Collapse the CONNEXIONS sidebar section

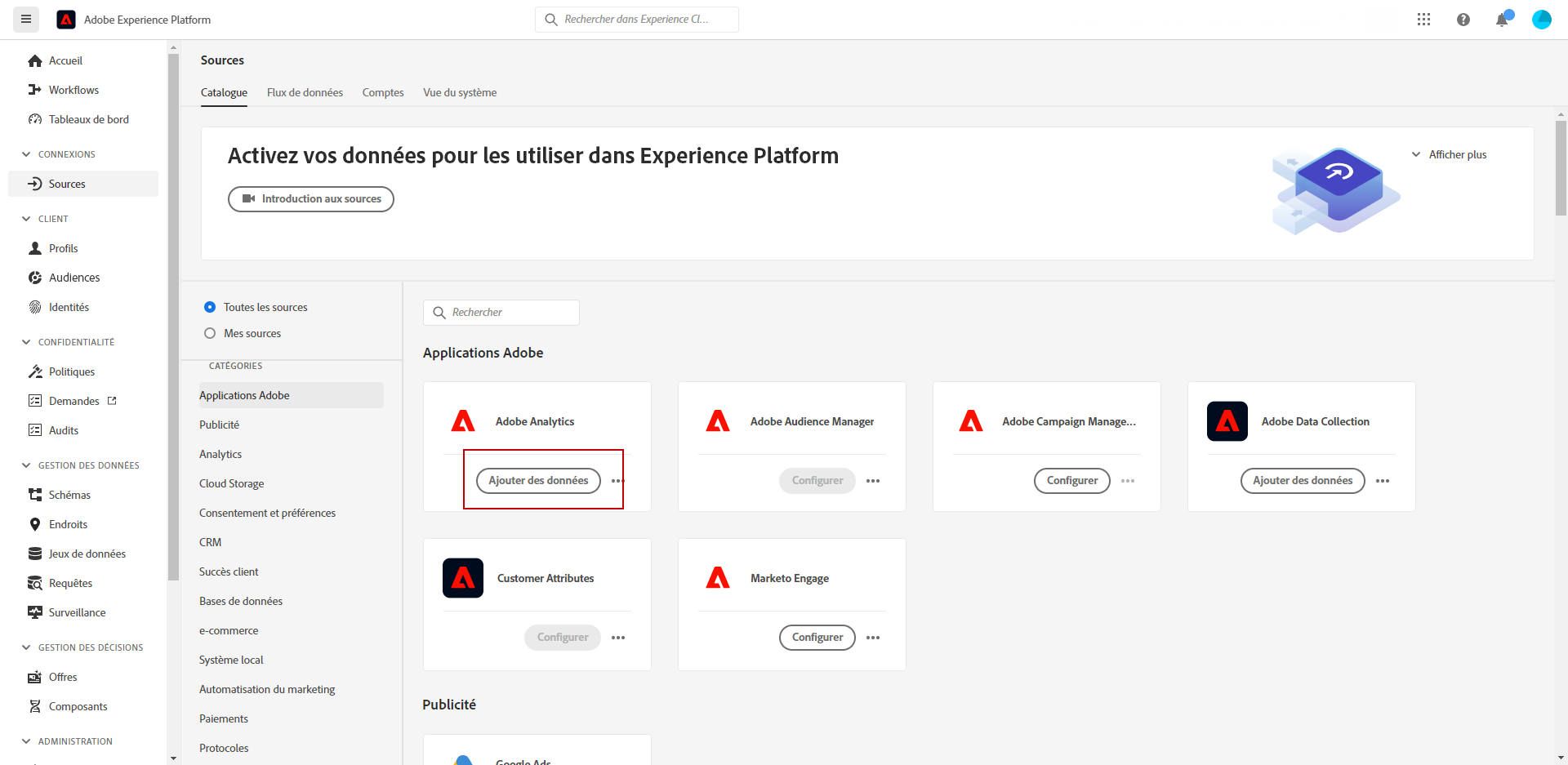[26, 154]
